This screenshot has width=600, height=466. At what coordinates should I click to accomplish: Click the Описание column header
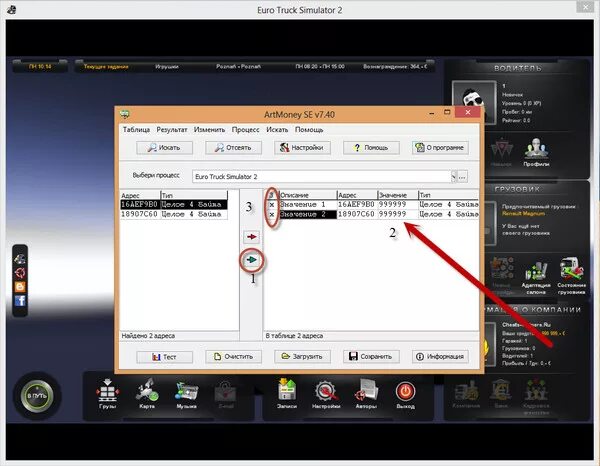tap(308, 195)
